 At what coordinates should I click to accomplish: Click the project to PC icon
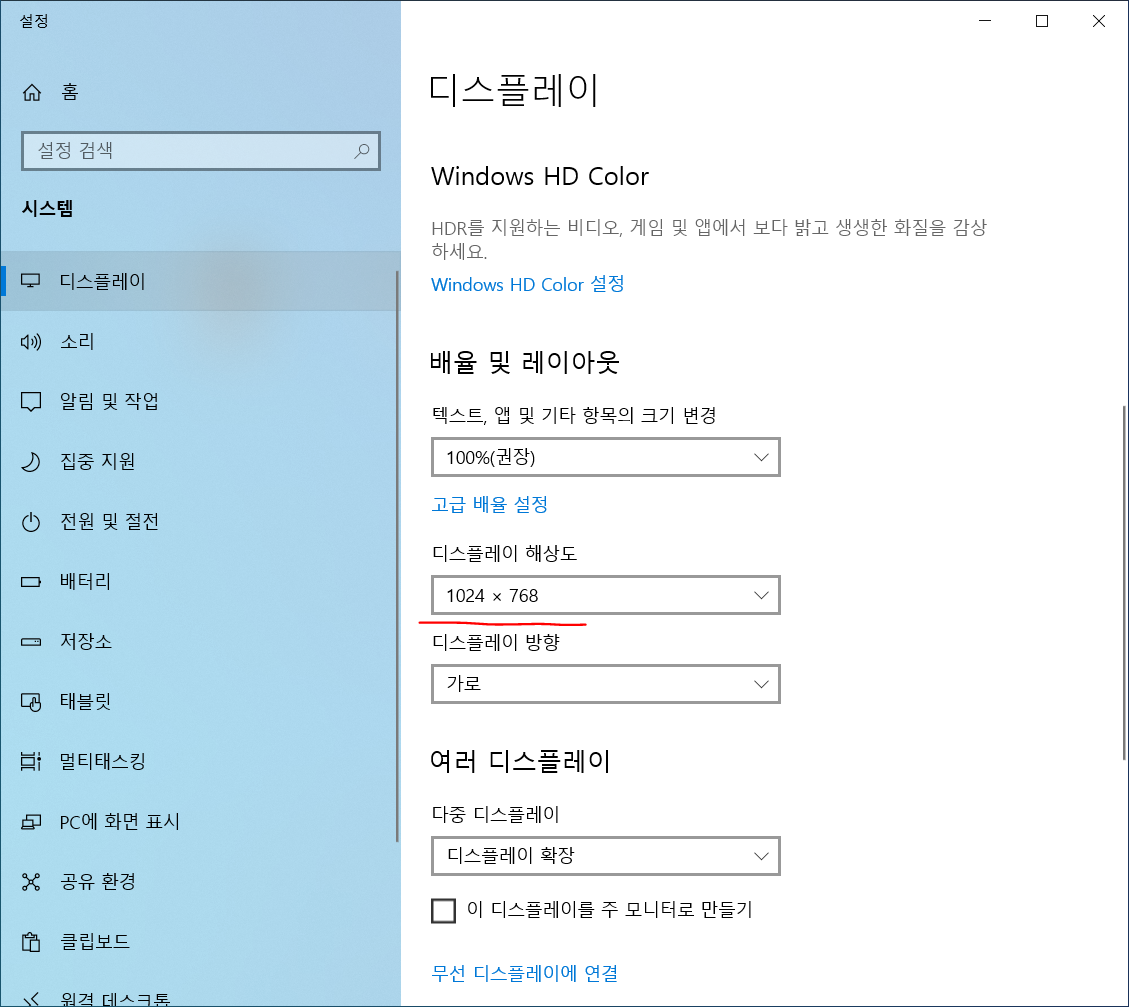coord(30,821)
